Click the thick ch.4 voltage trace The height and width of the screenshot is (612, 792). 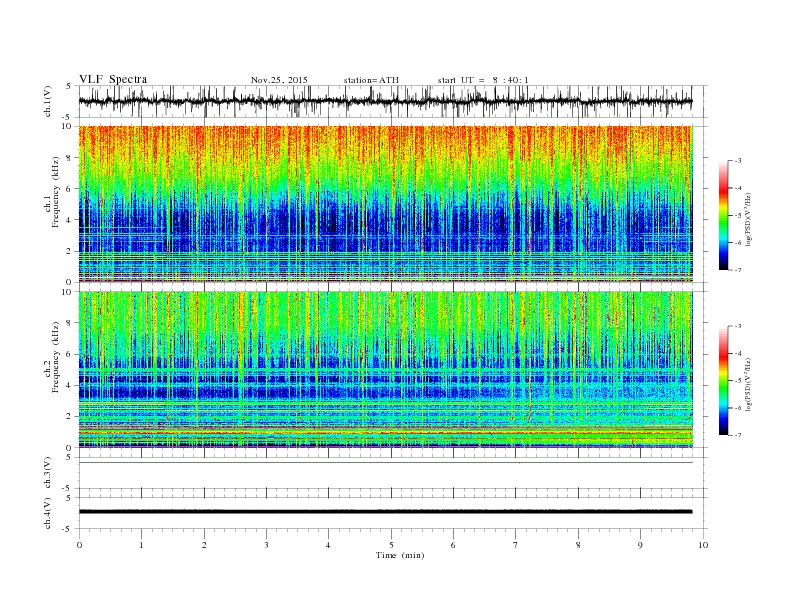(385, 512)
